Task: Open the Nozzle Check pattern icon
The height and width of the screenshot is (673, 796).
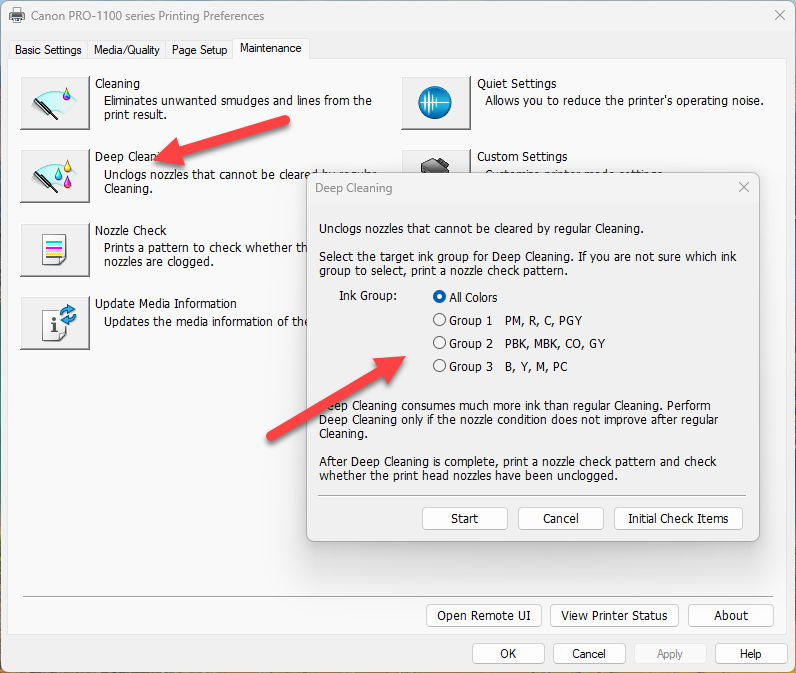Action: click(x=55, y=249)
